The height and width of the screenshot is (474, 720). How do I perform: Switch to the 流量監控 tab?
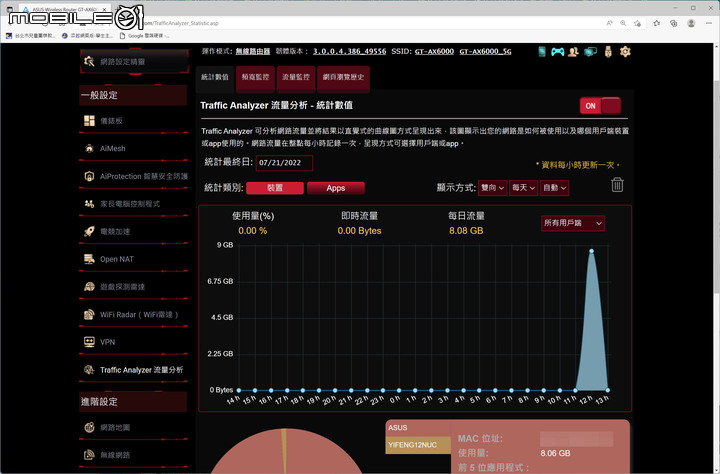click(296, 77)
